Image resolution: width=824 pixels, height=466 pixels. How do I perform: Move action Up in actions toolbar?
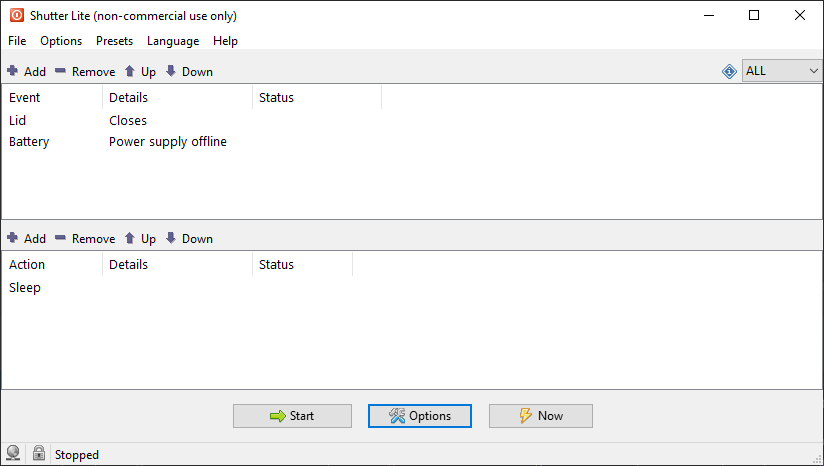click(140, 239)
